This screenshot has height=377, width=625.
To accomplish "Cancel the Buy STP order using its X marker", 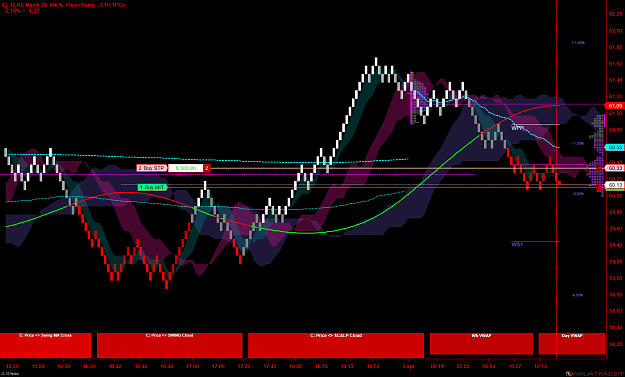I will 599,169.
